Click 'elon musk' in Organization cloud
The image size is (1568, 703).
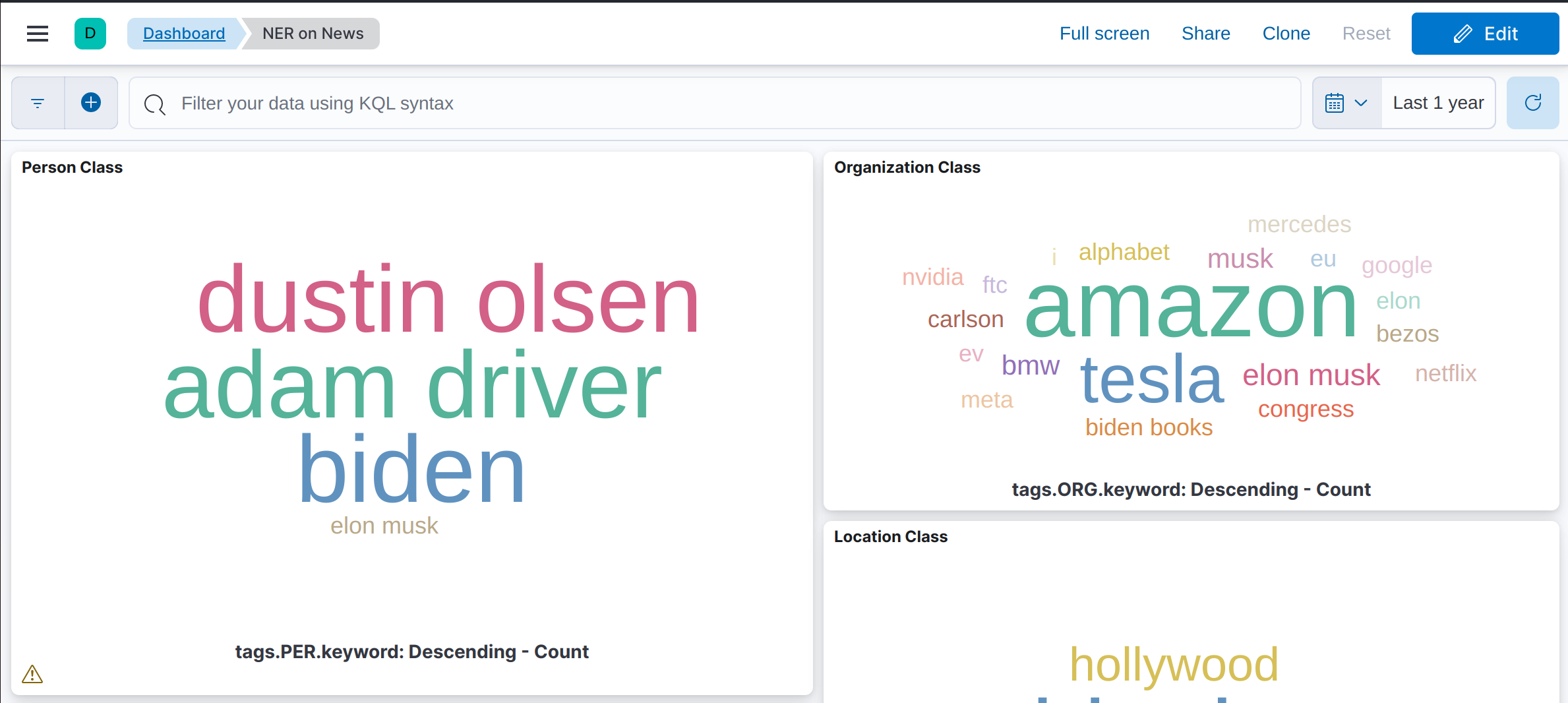click(1311, 375)
